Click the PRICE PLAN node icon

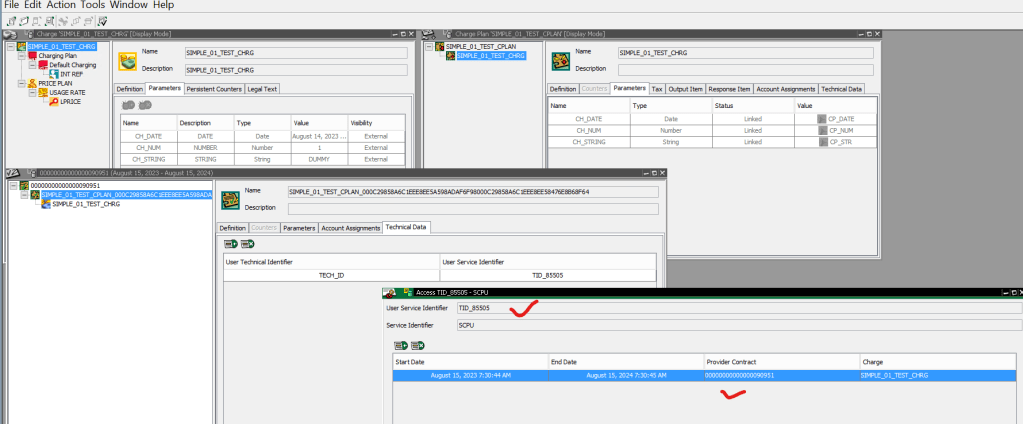tap(32, 83)
